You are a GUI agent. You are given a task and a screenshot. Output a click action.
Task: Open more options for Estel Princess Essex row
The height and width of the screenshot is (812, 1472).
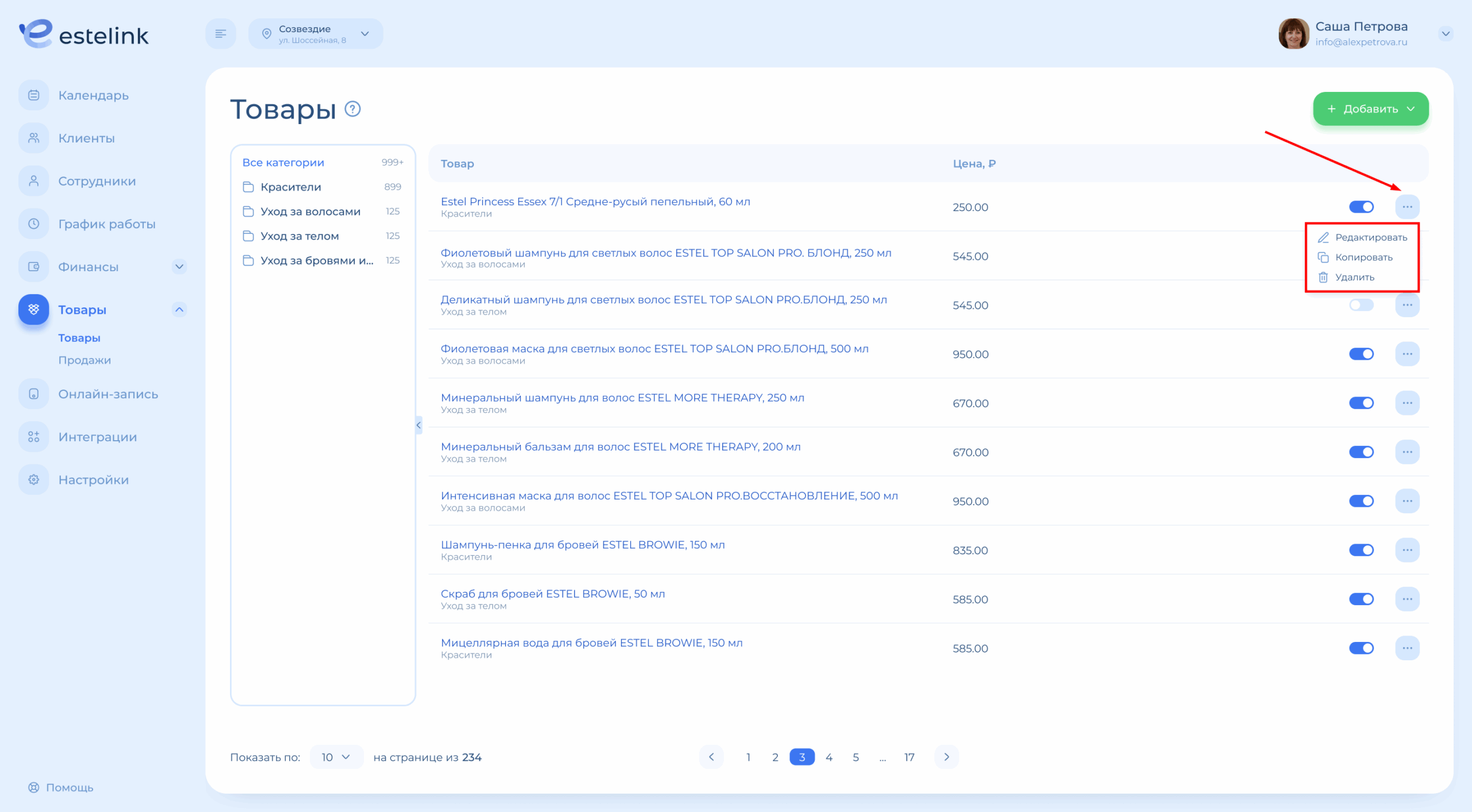(x=1407, y=207)
